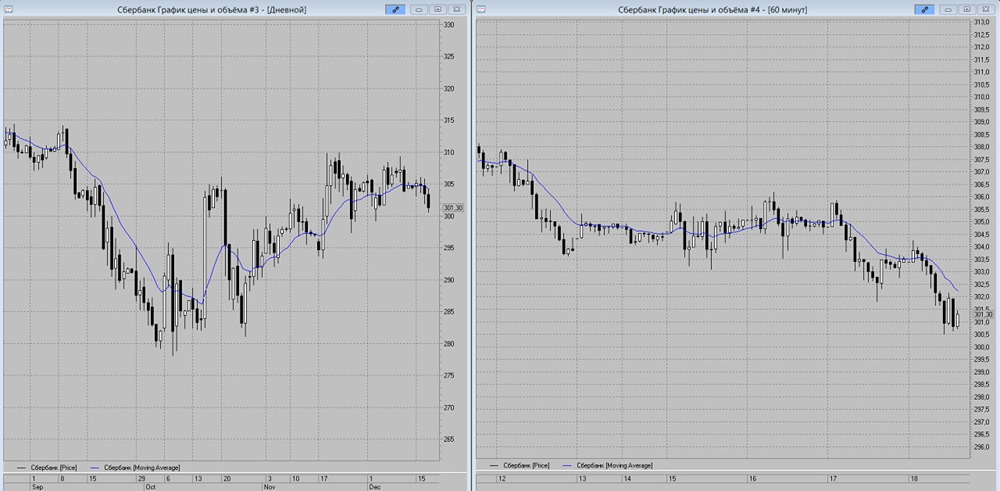Toggle the blue link icon in the #3 Дневной window
Viewport: 1000px width, 491px height.
point(395,10)
